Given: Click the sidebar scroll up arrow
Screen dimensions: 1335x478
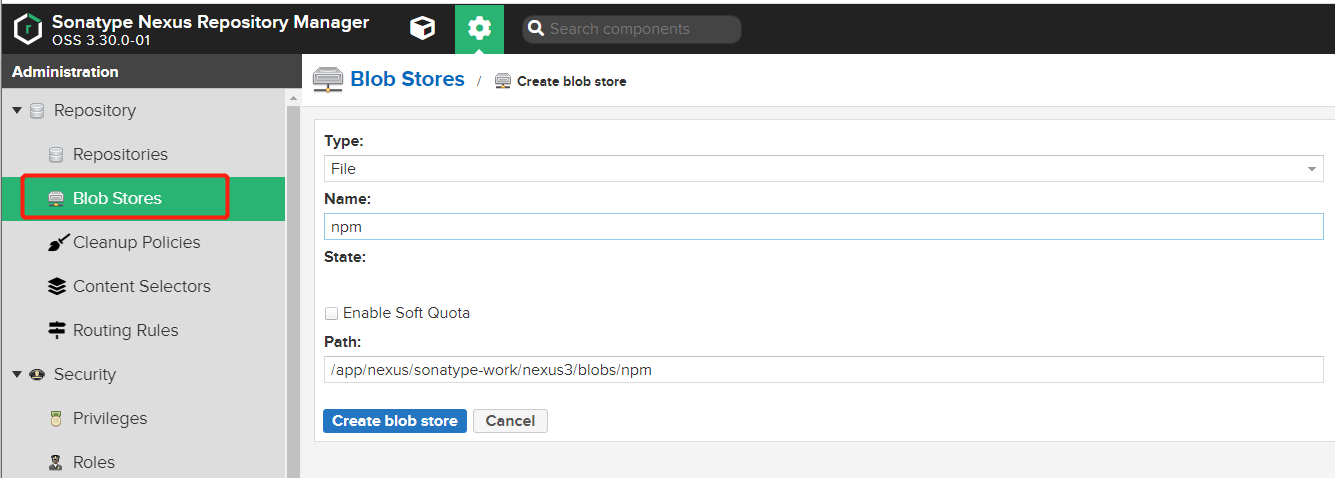Looking at the screenshot, I should click(x=293, y=98).
